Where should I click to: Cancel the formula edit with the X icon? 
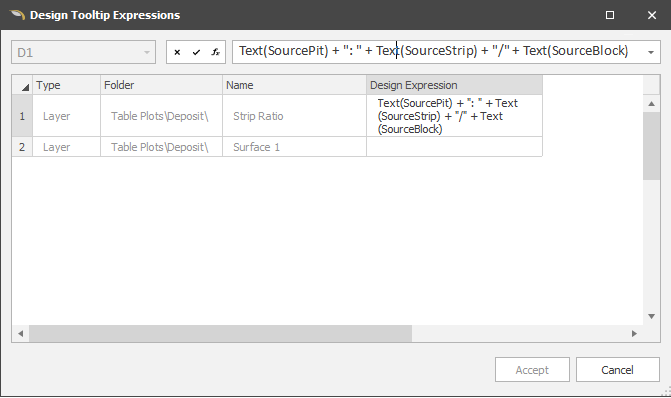(177, 52)
